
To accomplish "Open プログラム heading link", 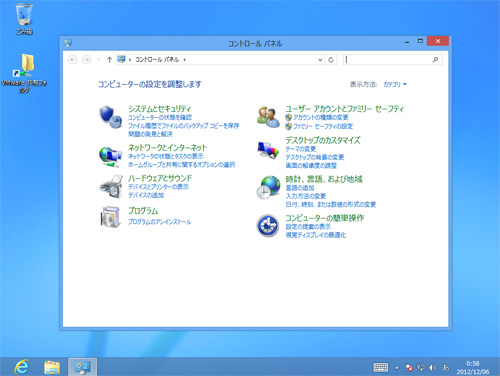I will click(x=143, y=211).
